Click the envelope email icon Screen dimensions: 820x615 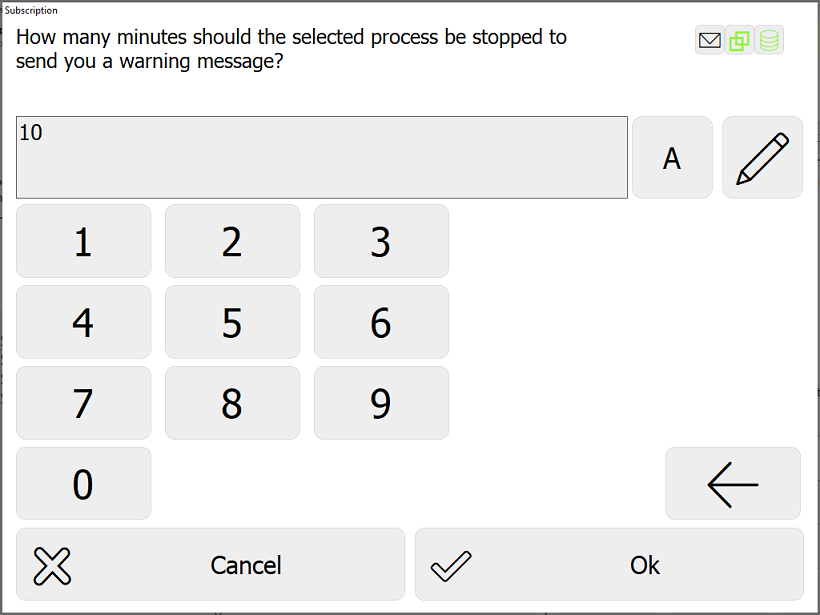tap(710, 40)
